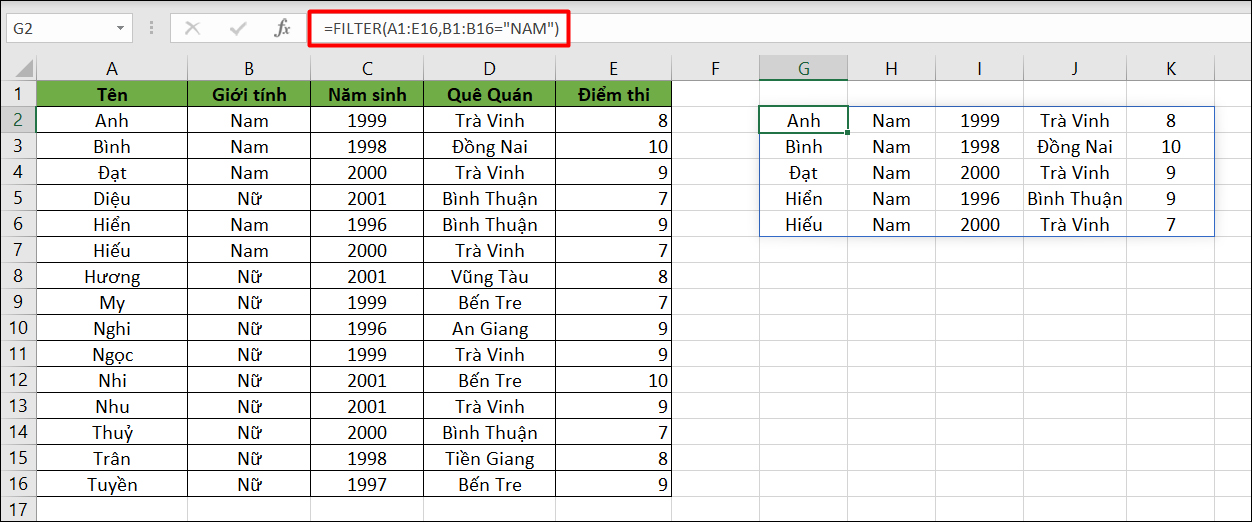Select cell A3 containing 'Bình'

pos(112,146)
